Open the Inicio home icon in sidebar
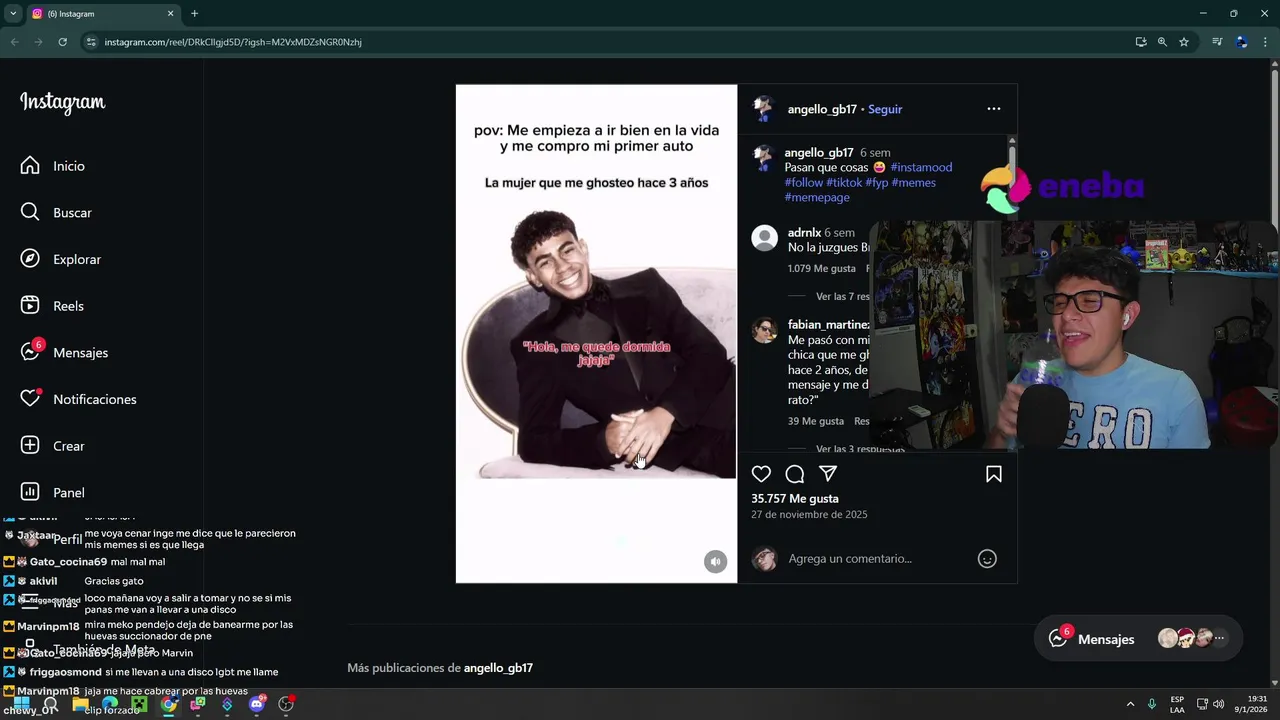 (x=30, y=166)
